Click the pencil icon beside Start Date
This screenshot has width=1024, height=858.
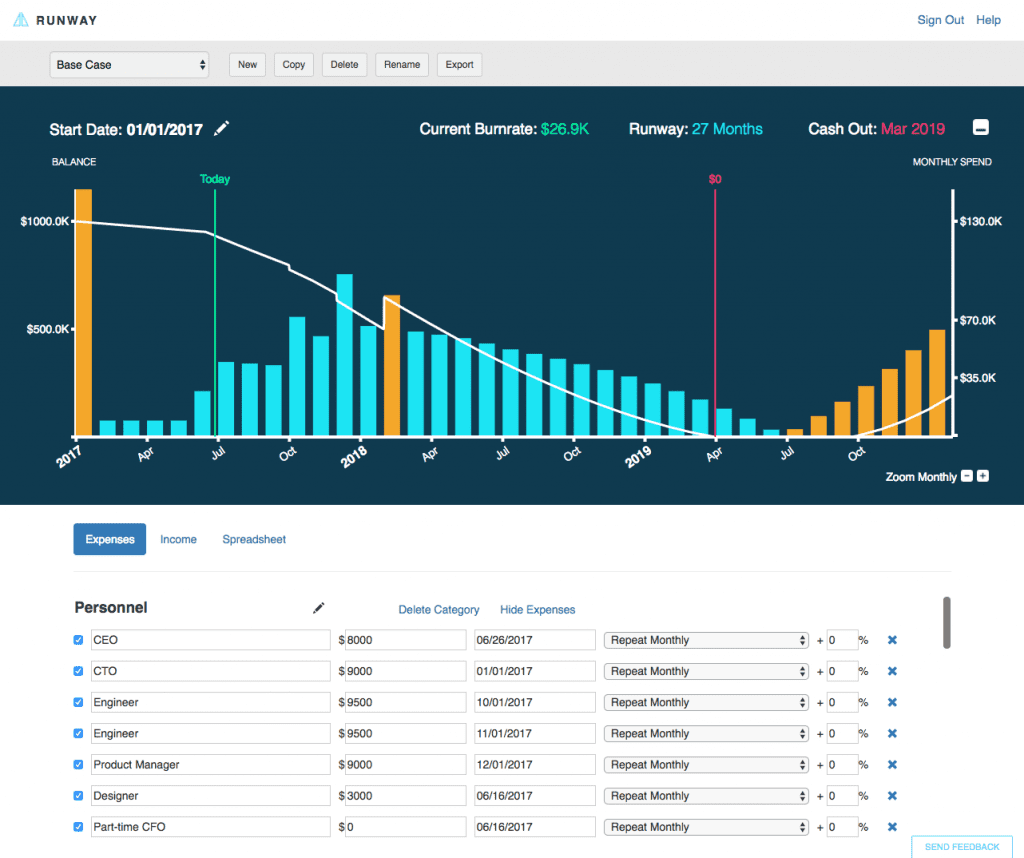click(x=221, y=128)
